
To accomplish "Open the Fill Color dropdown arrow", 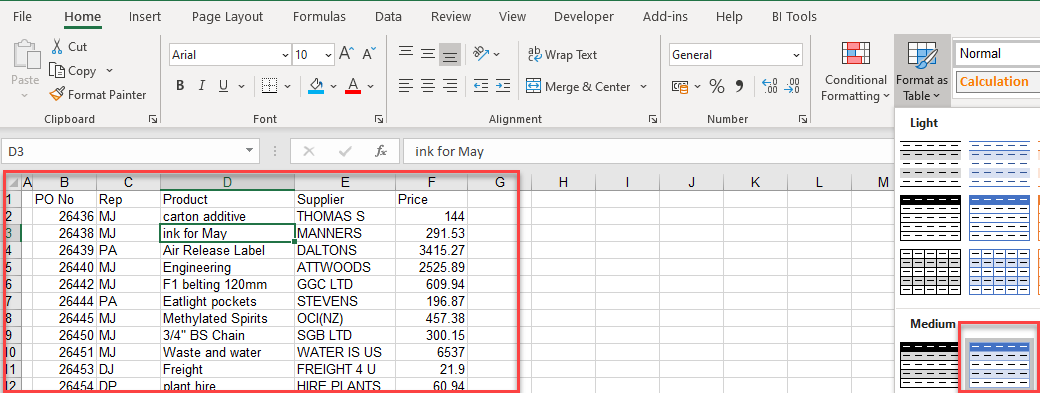I will tap(333, 86).
